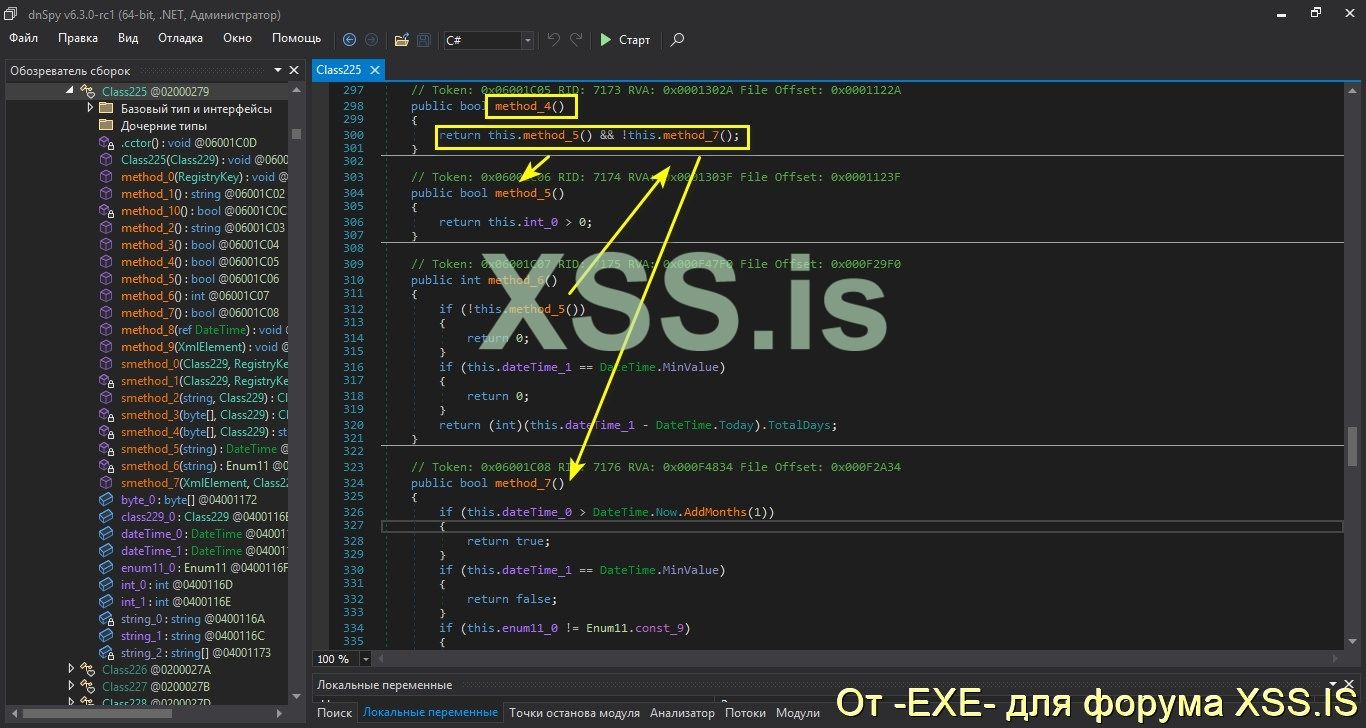Click the string_2 field icon
1366x728 pixels.
coord(106,652)
